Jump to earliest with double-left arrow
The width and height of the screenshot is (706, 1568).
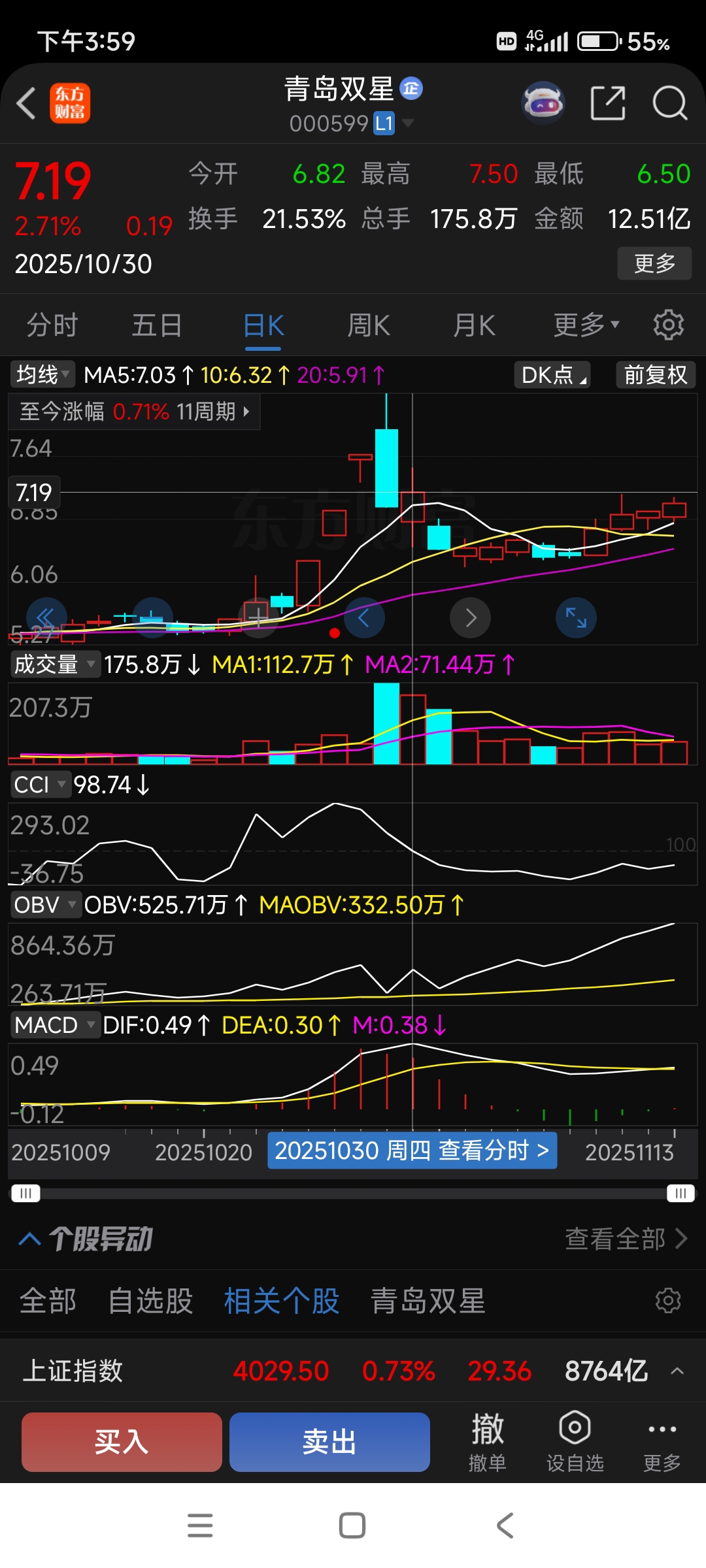pos(46,617)
